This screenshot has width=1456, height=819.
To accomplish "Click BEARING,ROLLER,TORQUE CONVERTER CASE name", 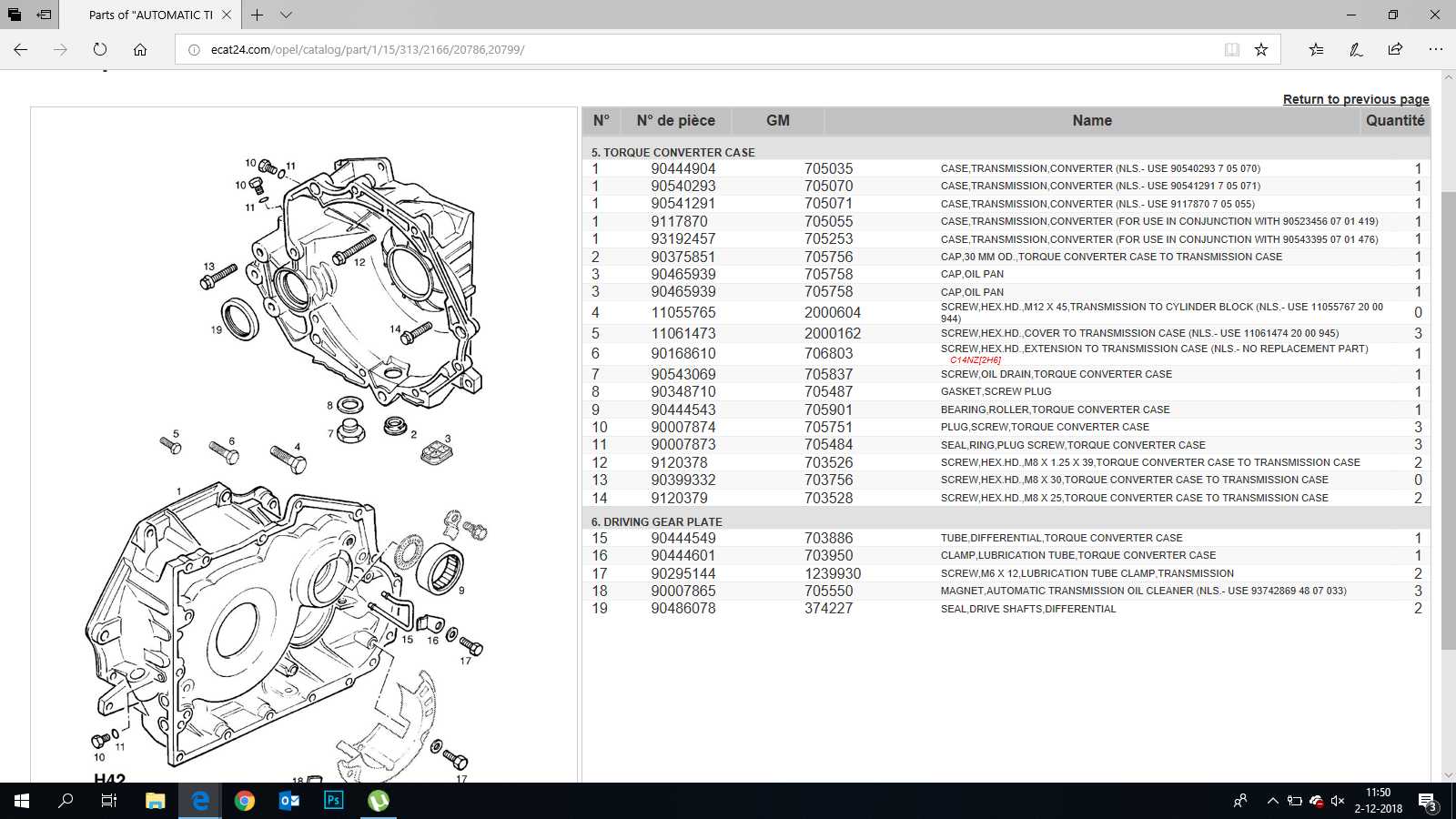I will [x=1056, y=409].
